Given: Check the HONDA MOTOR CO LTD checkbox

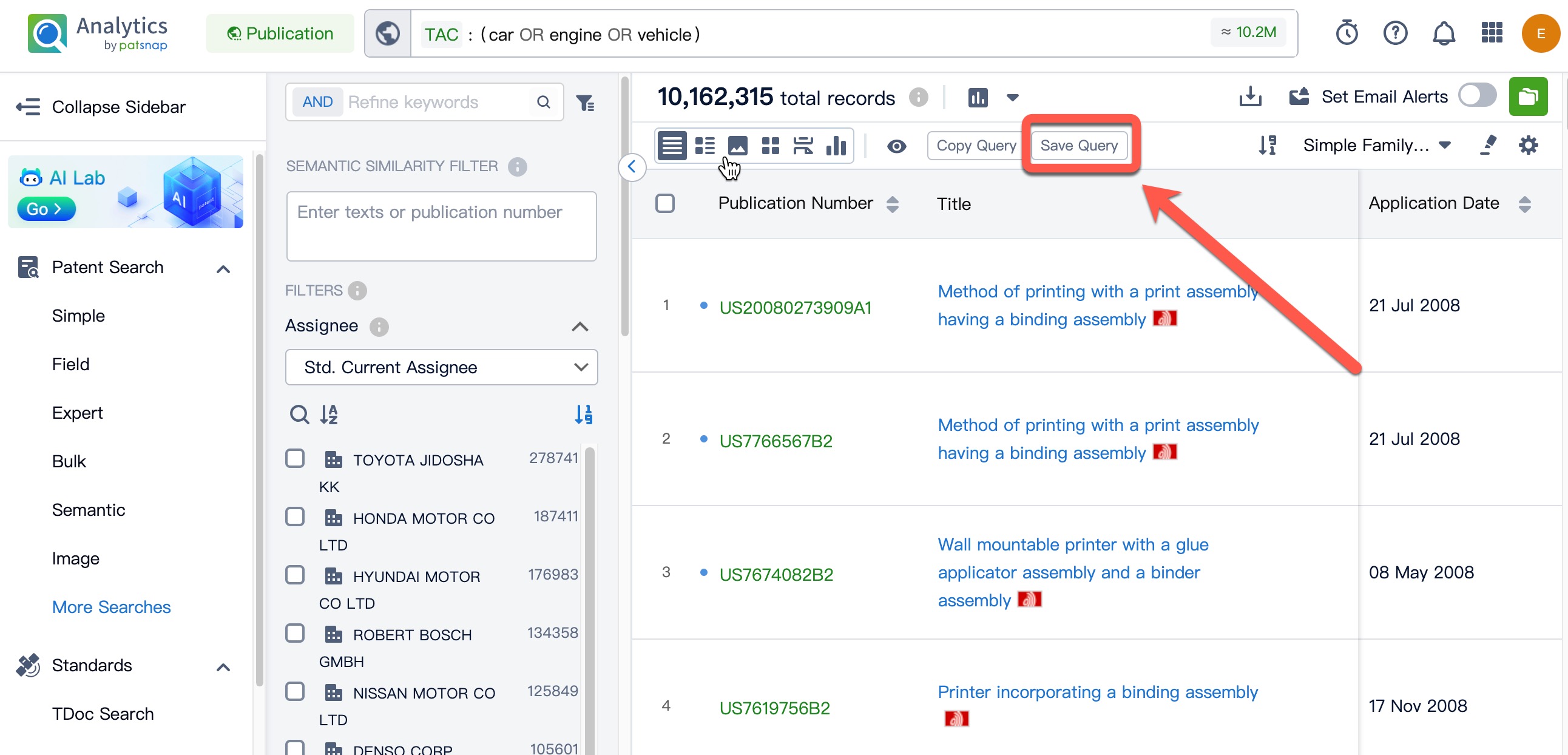Looking at the screenshot, I should pos(296,517).
